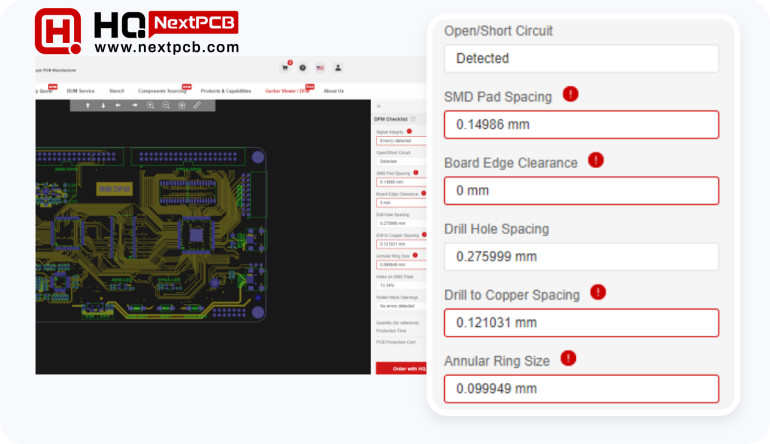Open the language flag selector
Viewport: 770px width, 444px height.
click(320, 68)
